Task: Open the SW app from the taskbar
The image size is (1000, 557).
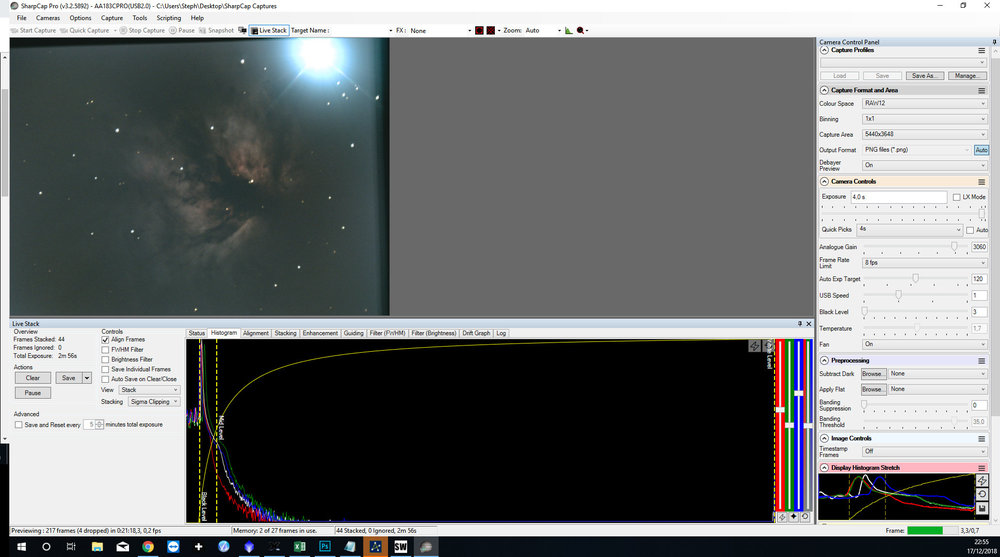Action: [401, 547]
